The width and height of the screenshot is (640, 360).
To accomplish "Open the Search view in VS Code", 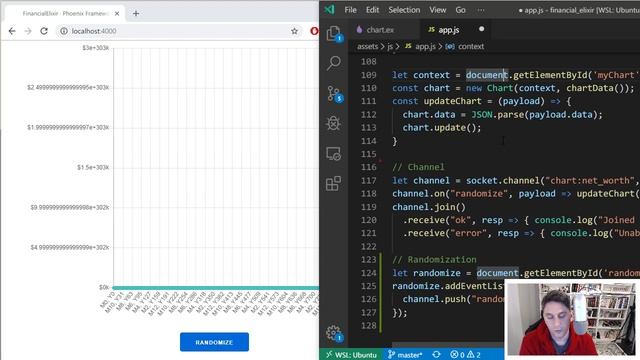I will pyautogui.click(x=334, y=63).
